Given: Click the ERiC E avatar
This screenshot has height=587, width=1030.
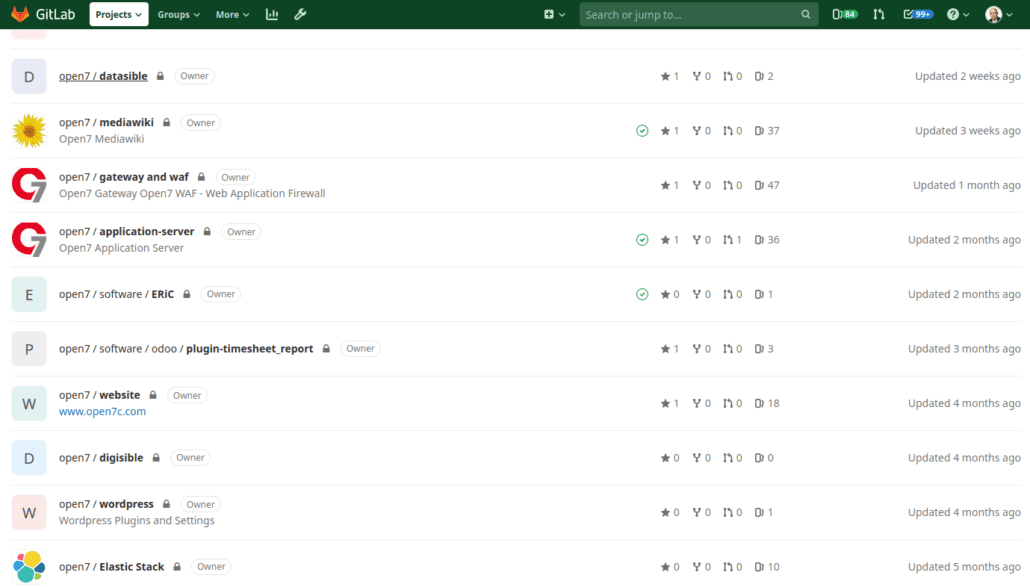Looking at the screenshot, I should point(29,294).
